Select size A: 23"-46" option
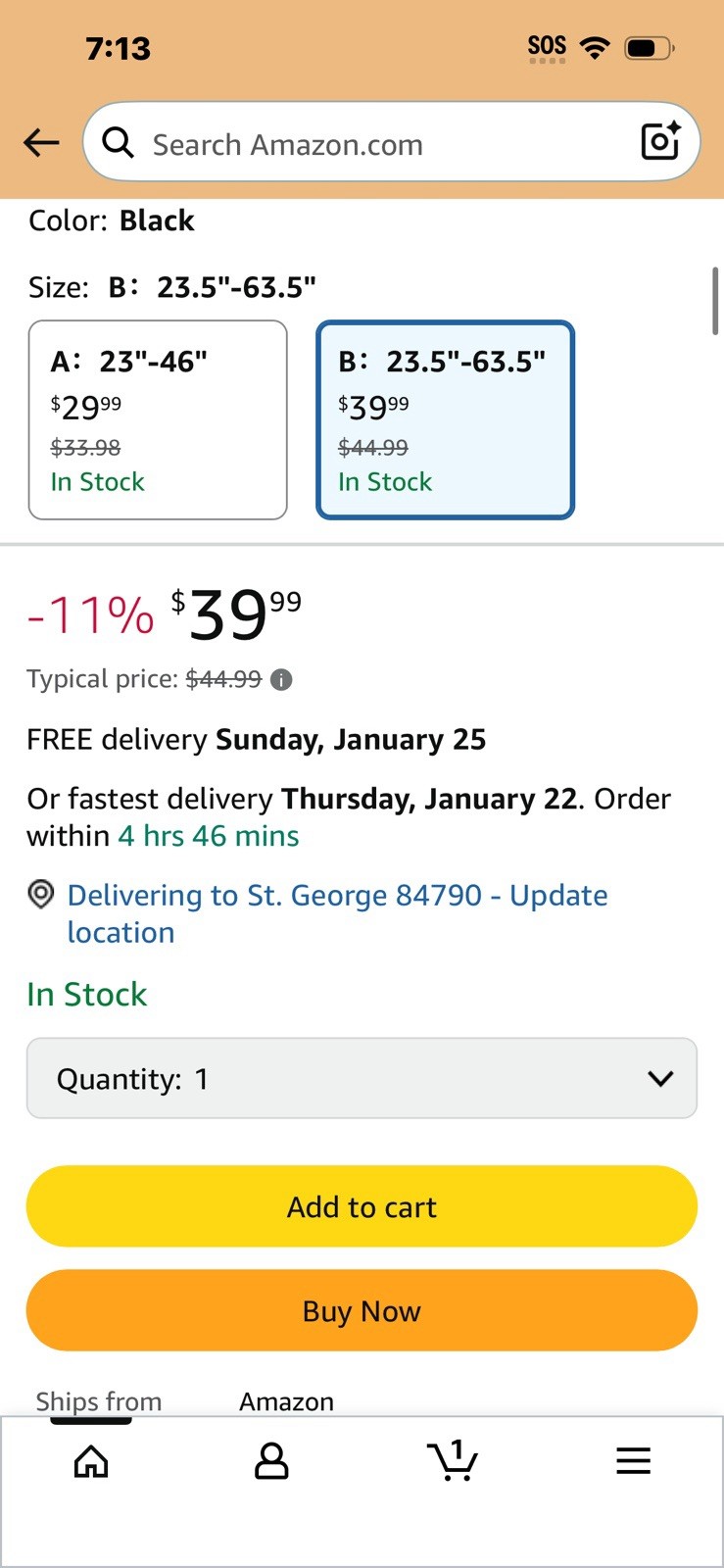Screen dimensions: 724x1568 point(158,419)
